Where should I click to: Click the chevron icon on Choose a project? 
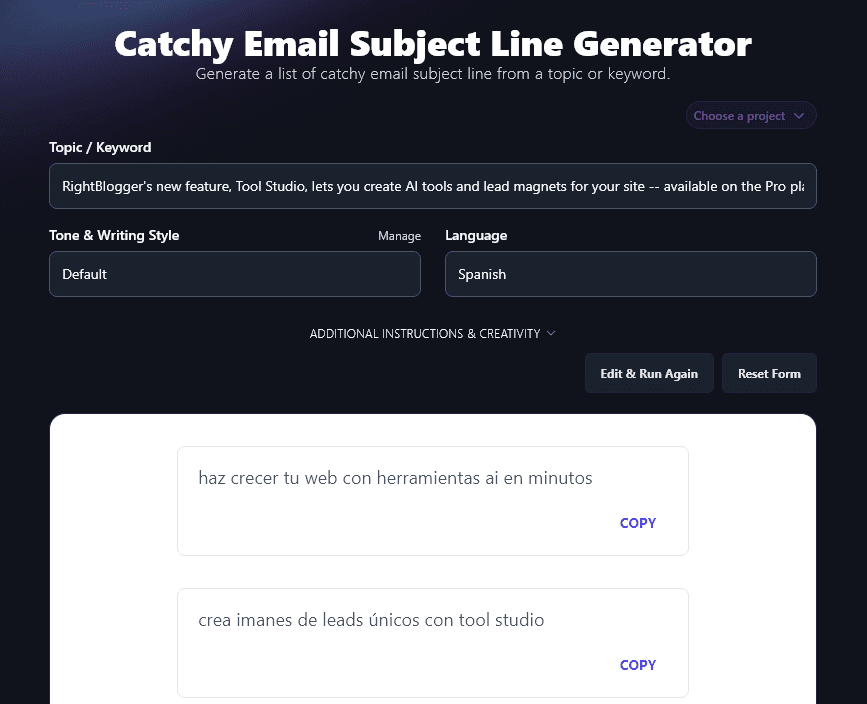click(x=800, y=115)
